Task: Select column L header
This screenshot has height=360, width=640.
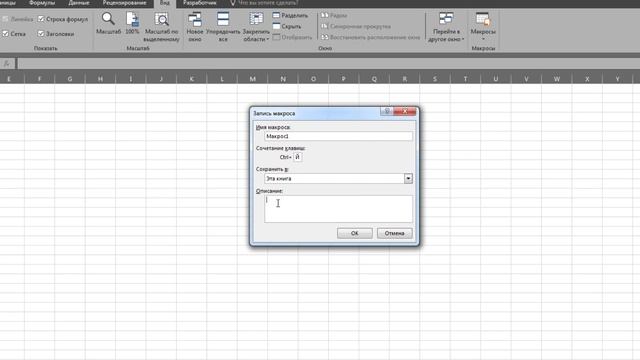Action: coord(222,79)
